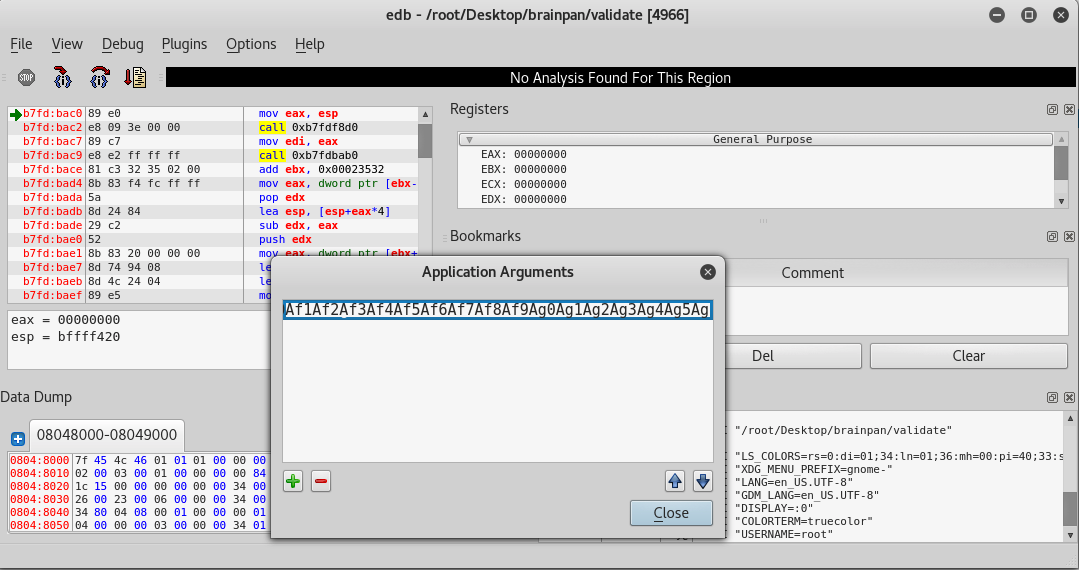This screenshot has height=570, width=1079.
Task: Click Registers scrollbar down arrow
Action: pyautogui.click(x=1061, y=201)
